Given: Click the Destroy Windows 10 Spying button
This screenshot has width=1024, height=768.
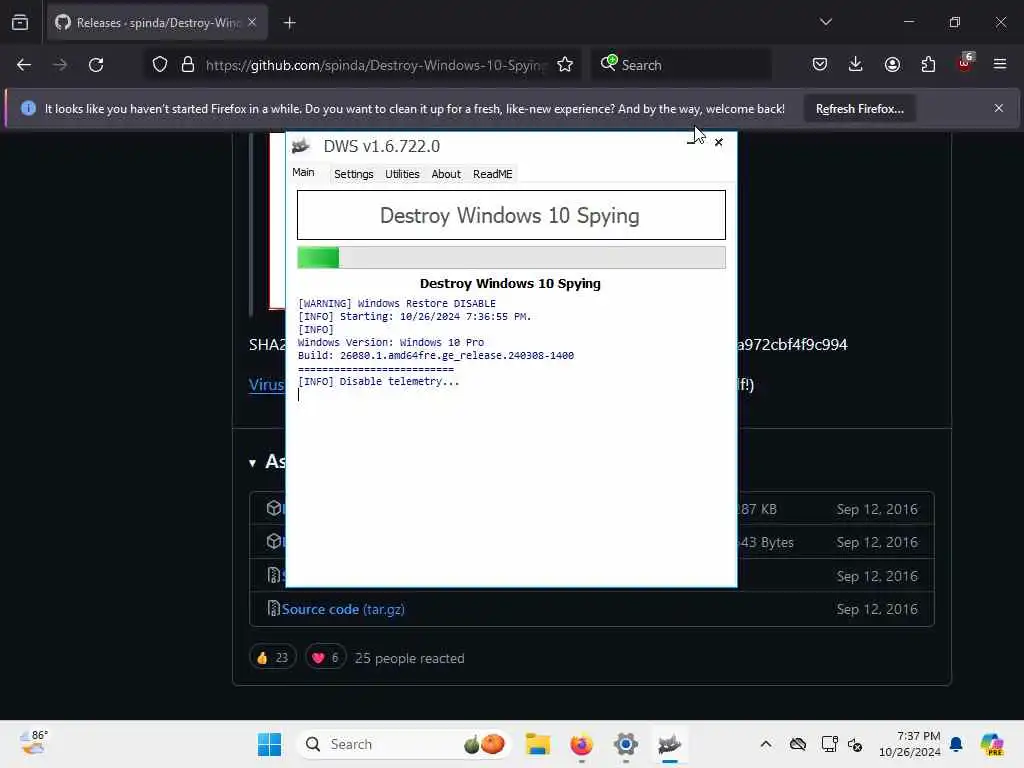Looking at the screenshot, I should pos(511,215).
